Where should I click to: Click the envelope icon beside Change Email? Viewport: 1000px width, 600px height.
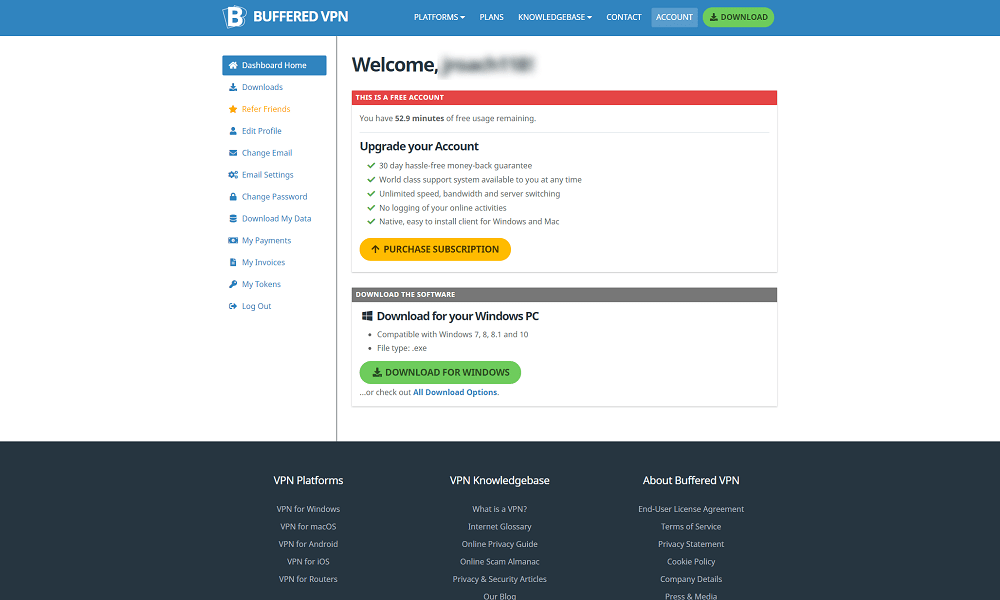coord(233,153)
